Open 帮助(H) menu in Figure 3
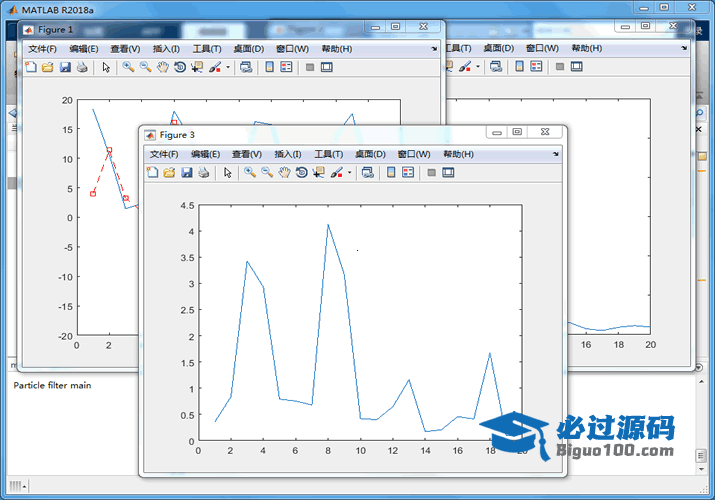715x500 pixels. [x=458, y=154]
